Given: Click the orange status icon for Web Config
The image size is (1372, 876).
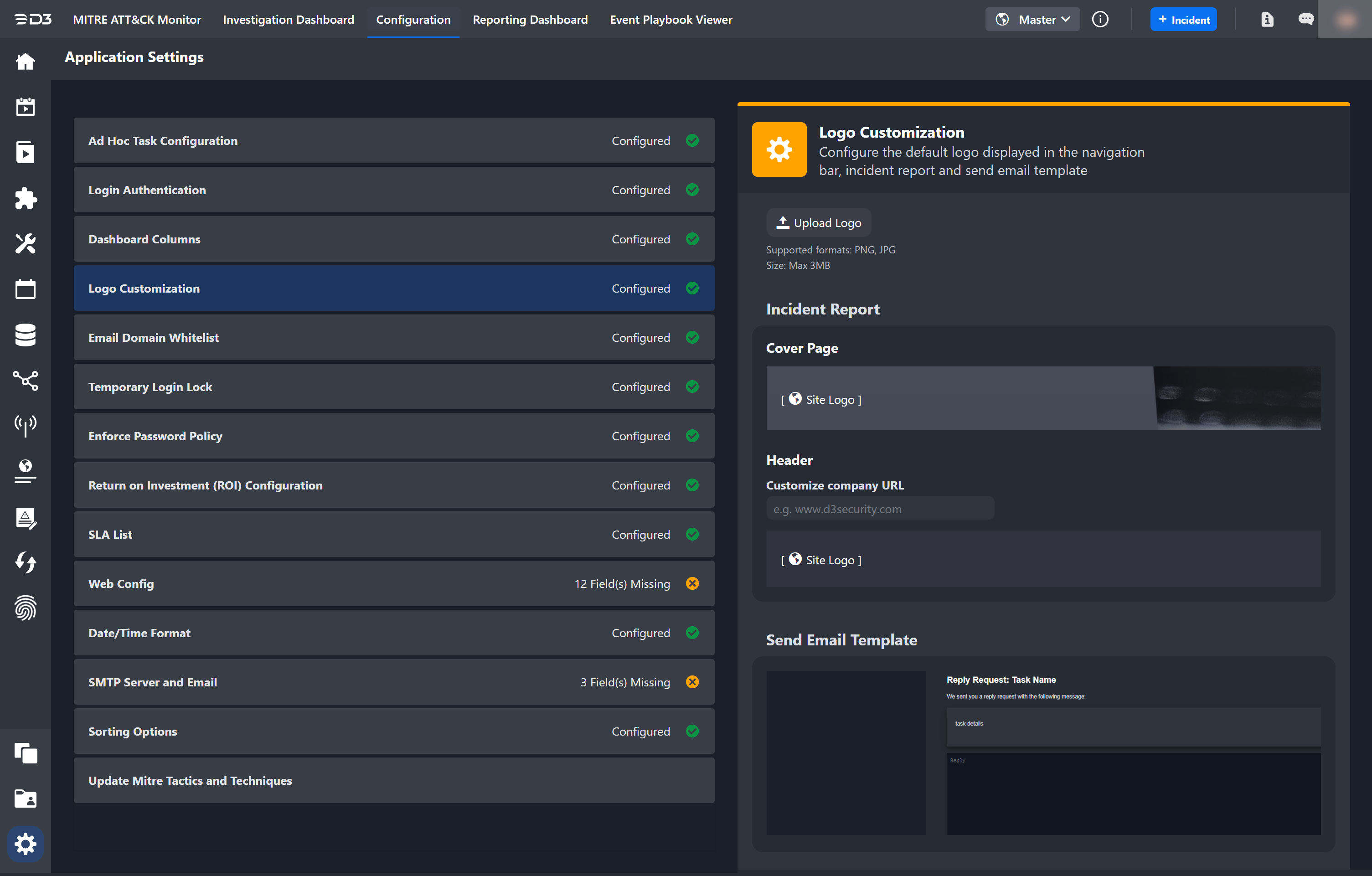Looking at the screenshot, I should (692, 583).
